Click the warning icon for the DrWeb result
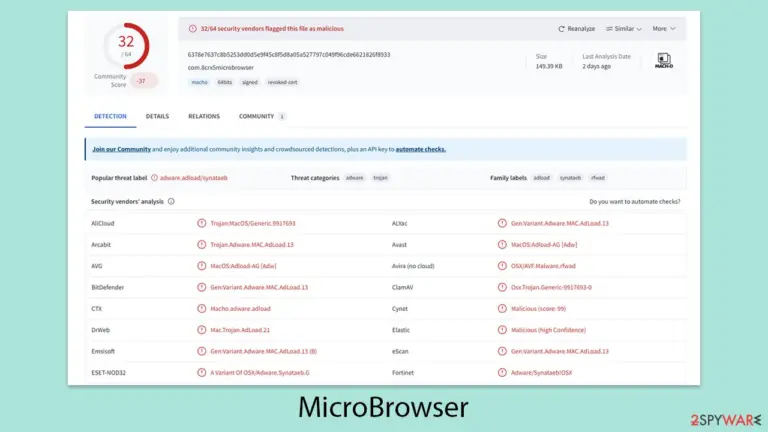Viewport: 768px width, 432px height. 201,330
